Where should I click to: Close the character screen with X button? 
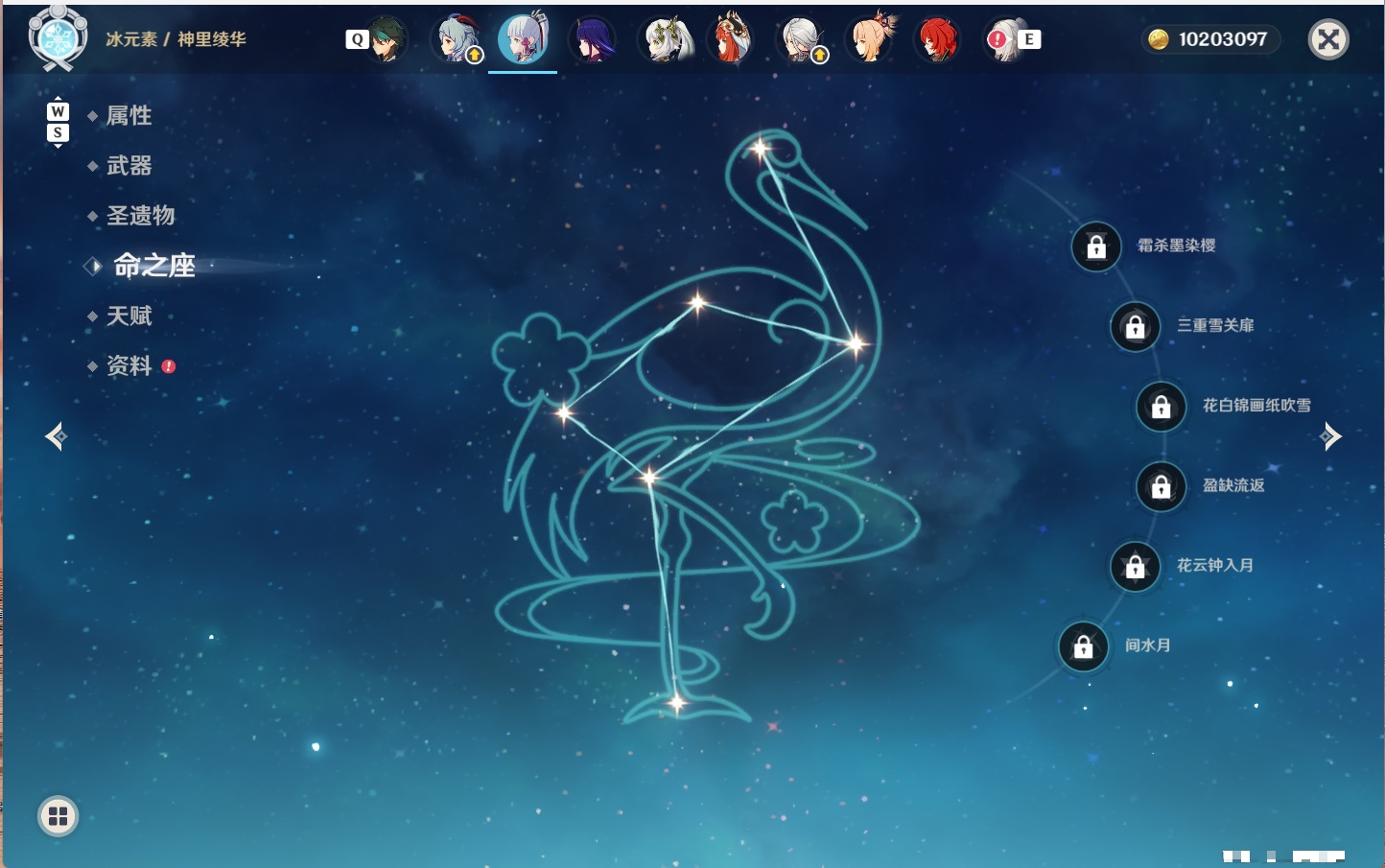[1328, 39]
